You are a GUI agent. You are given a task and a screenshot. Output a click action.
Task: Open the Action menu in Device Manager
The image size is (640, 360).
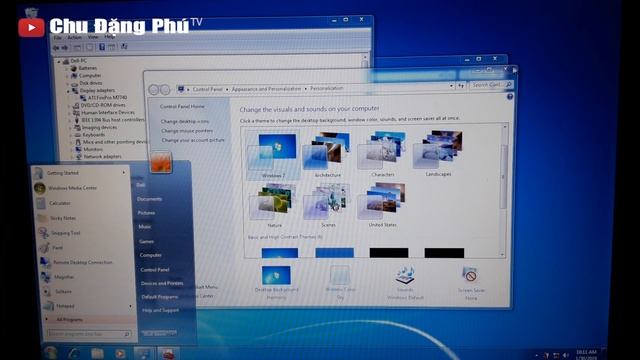click(x=74, y=37)
